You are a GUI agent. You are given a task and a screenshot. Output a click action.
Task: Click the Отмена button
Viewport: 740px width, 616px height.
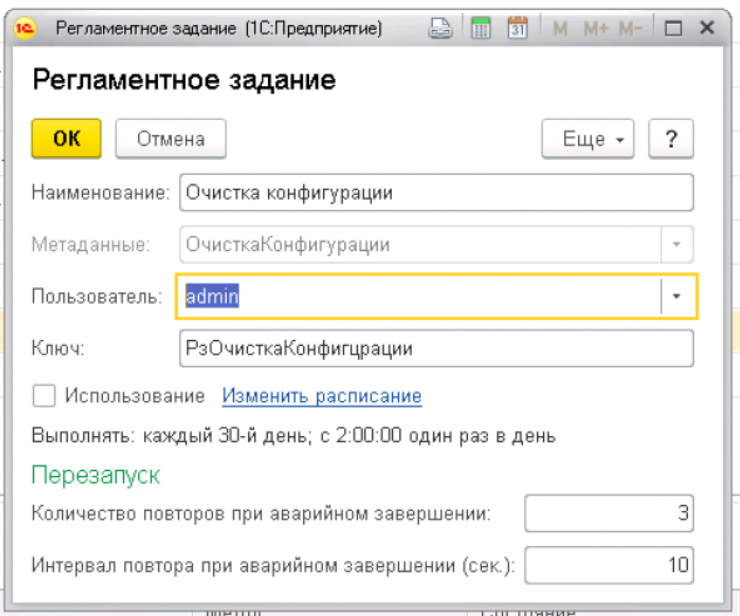pos(171,139)
